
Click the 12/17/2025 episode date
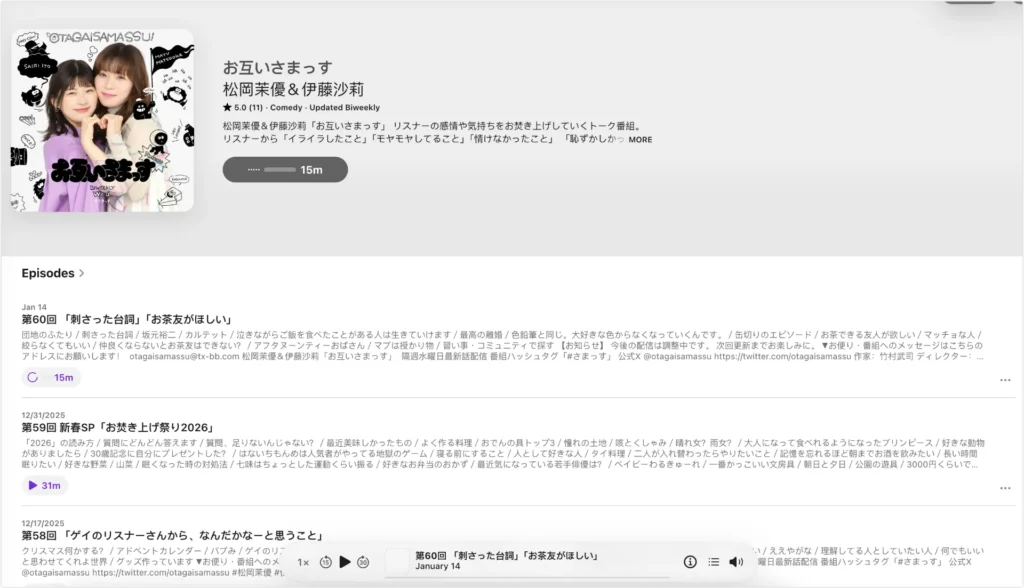click(43, 523)
